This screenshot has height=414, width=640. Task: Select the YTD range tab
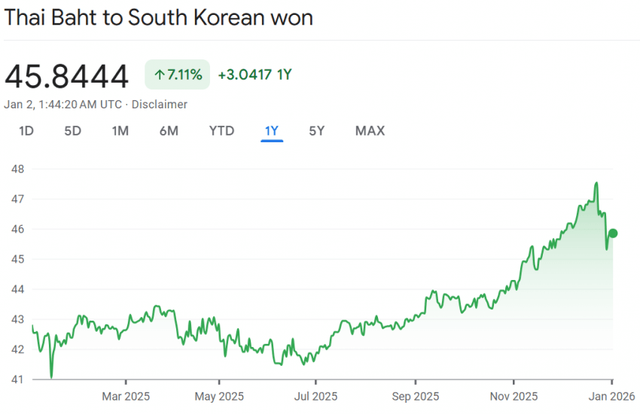coord(221,131)
